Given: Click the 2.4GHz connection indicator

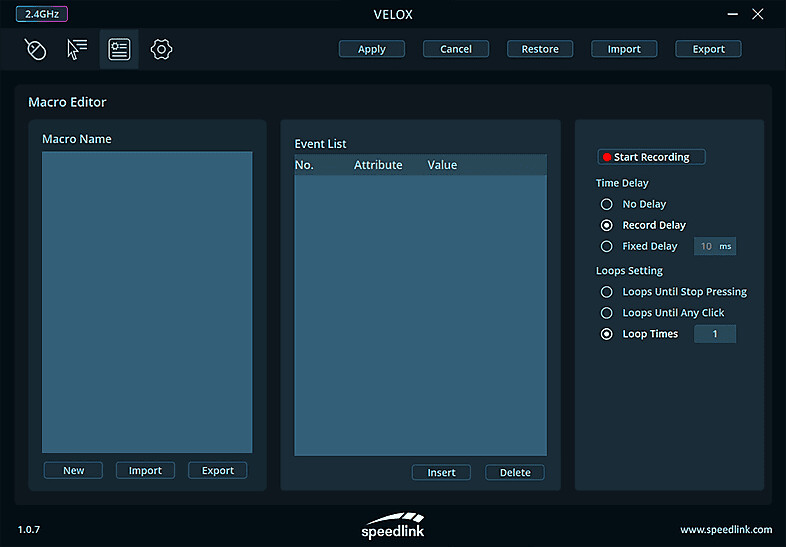Looking at the screenshot, I should (x=41, y=15).
